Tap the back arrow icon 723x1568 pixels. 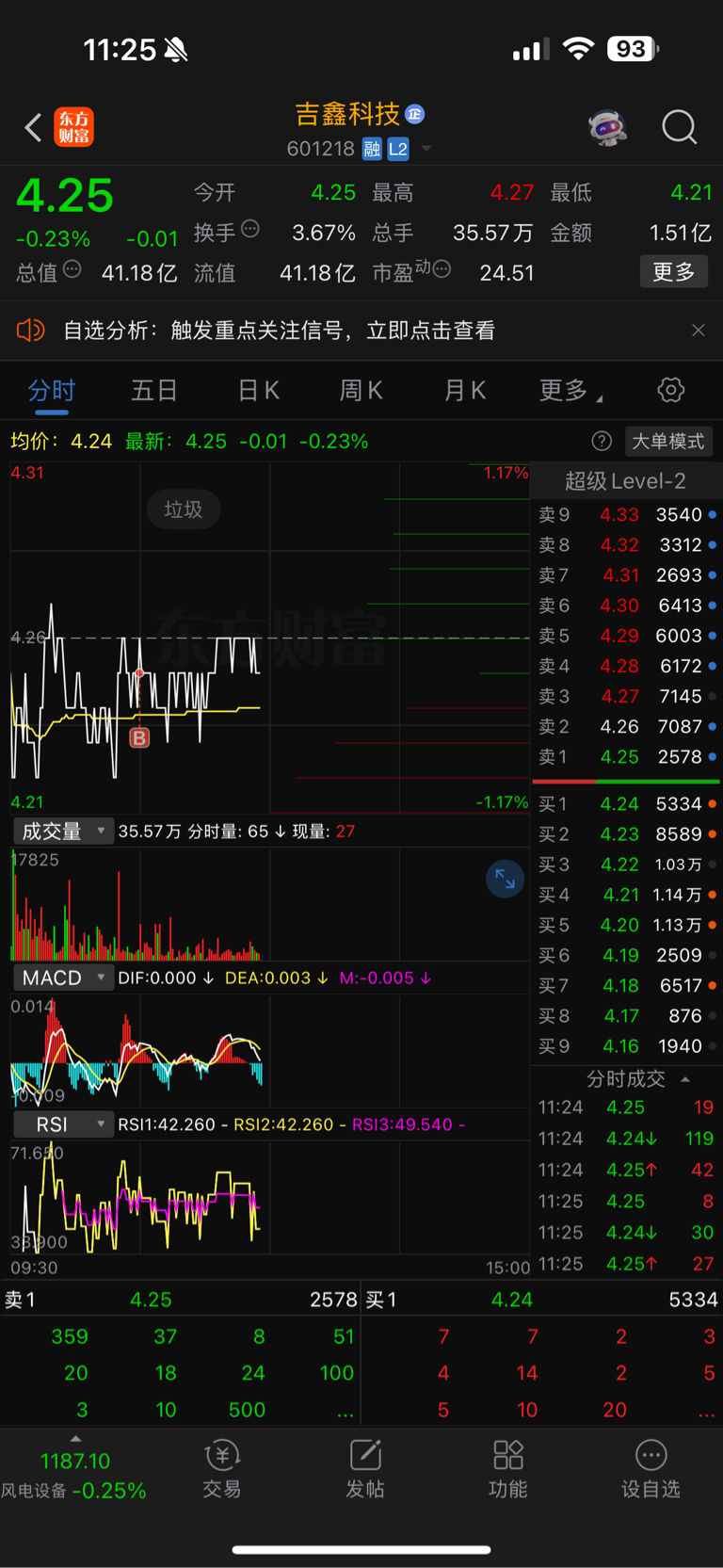pyautogui.click(x=33, y=127)
